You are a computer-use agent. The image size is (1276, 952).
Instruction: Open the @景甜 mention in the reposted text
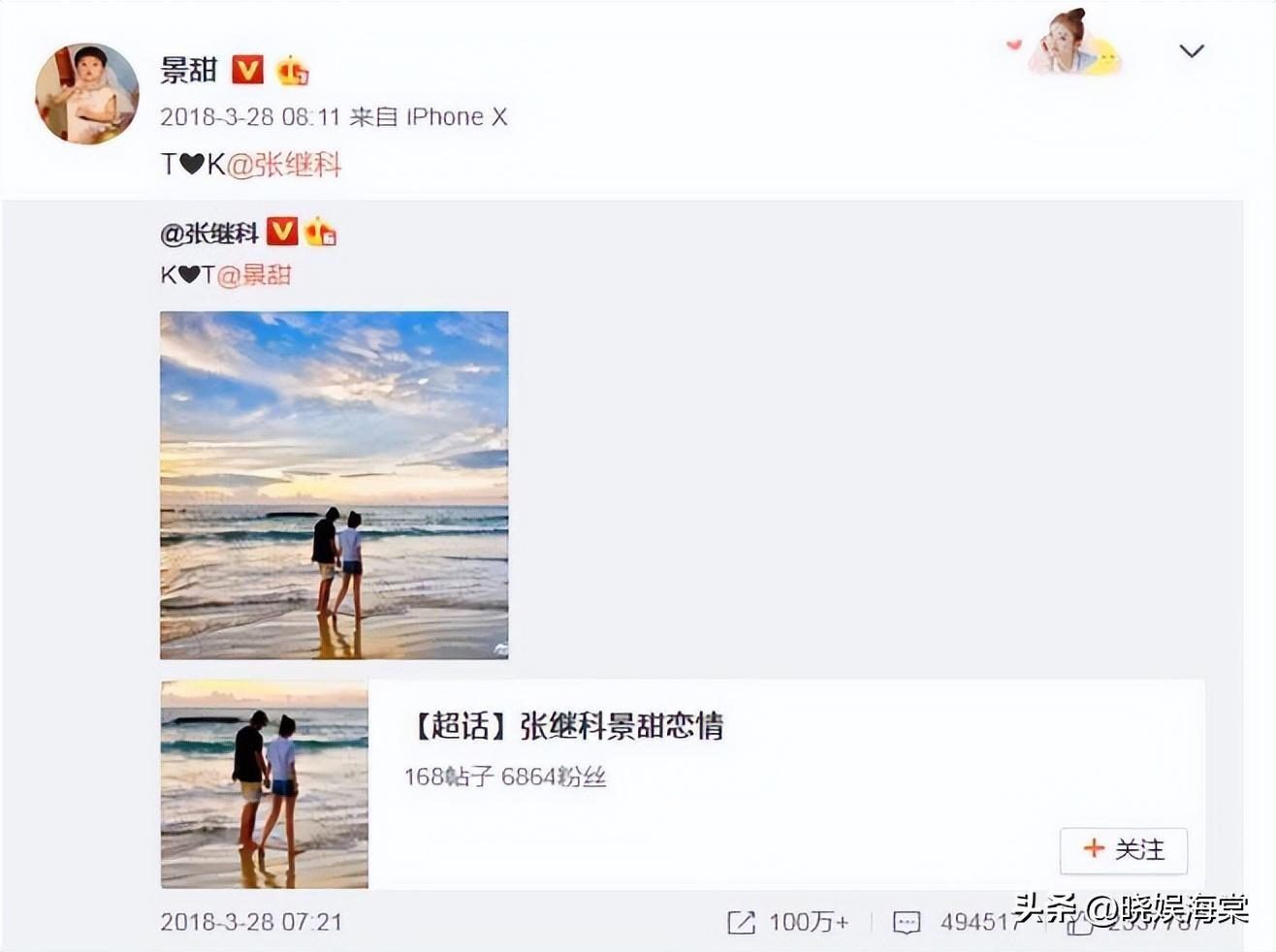(x=254, y=275)
